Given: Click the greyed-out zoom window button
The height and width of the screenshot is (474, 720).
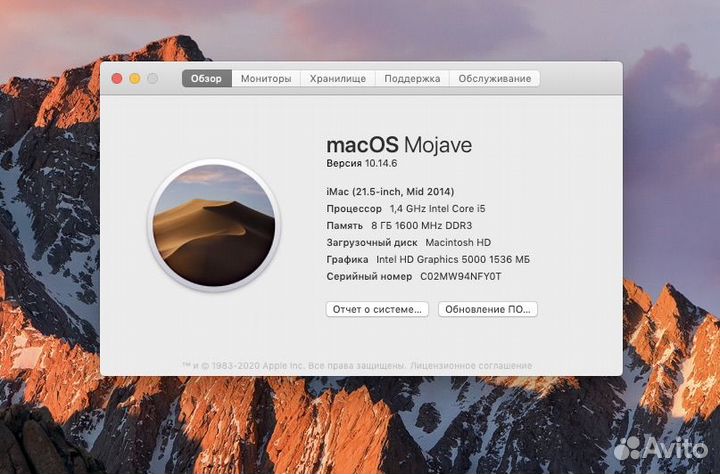Looking at the screenshot, I should click(153, 79).
